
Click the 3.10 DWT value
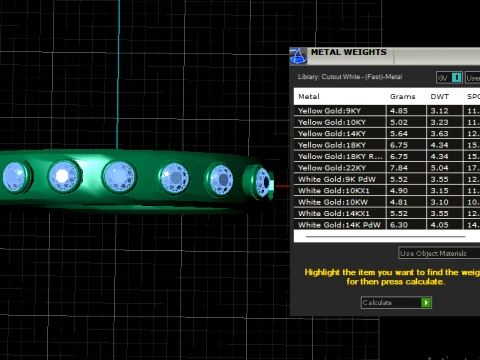coord(439,202)
